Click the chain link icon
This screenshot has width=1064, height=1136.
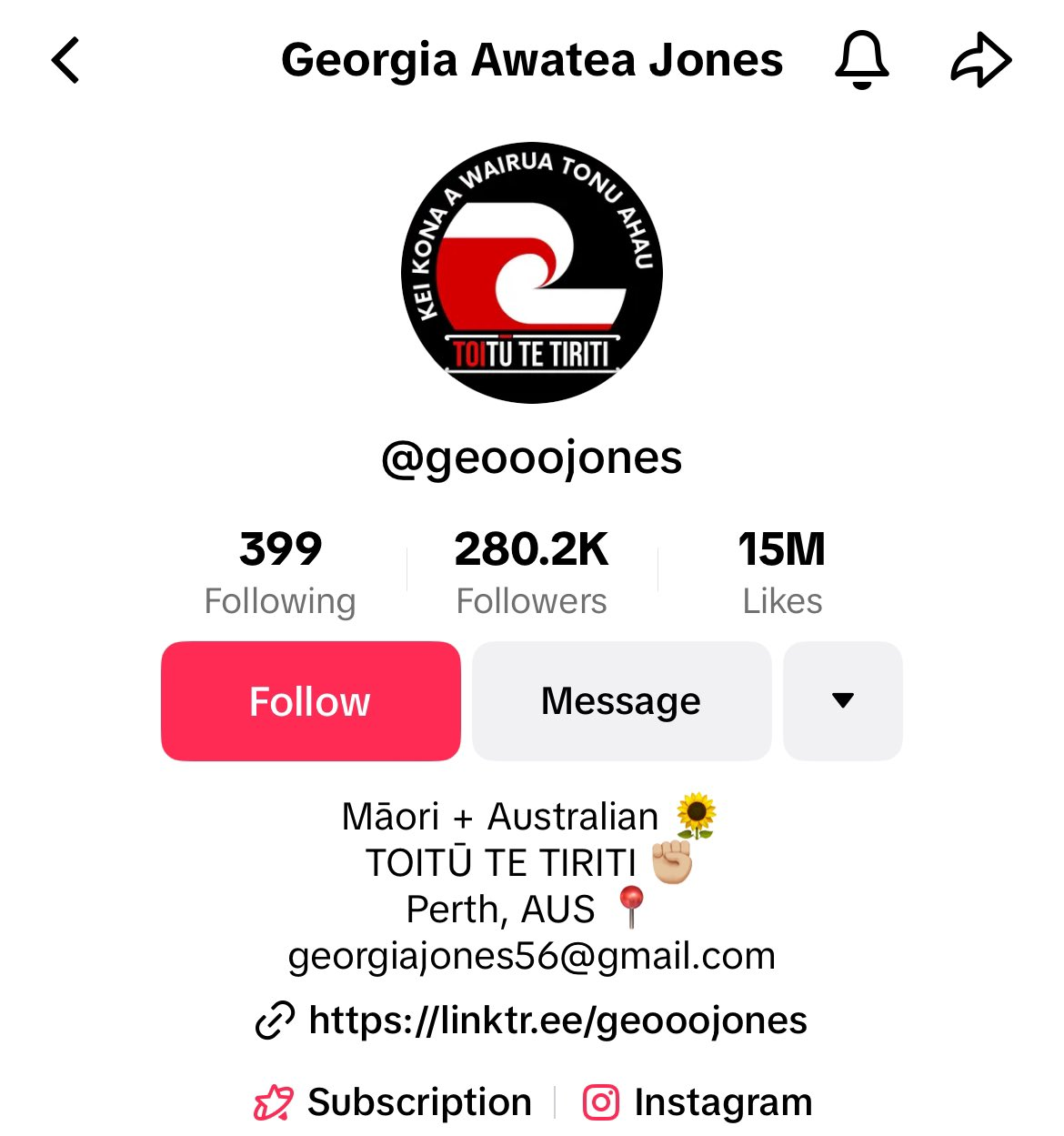click(276, 1020)
